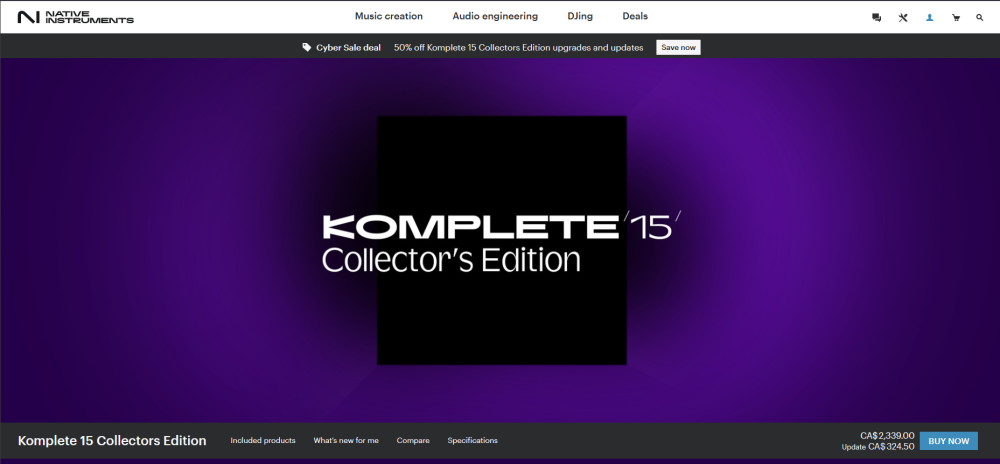Go to Specifications section

pos(473,440)
